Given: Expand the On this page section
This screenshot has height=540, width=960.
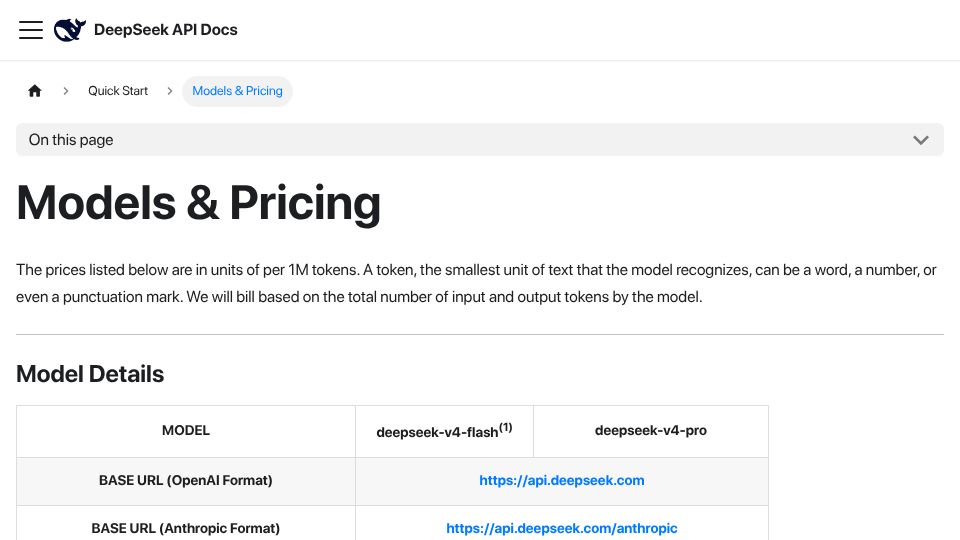Looking at the screenshot, I should click(480, 140).
